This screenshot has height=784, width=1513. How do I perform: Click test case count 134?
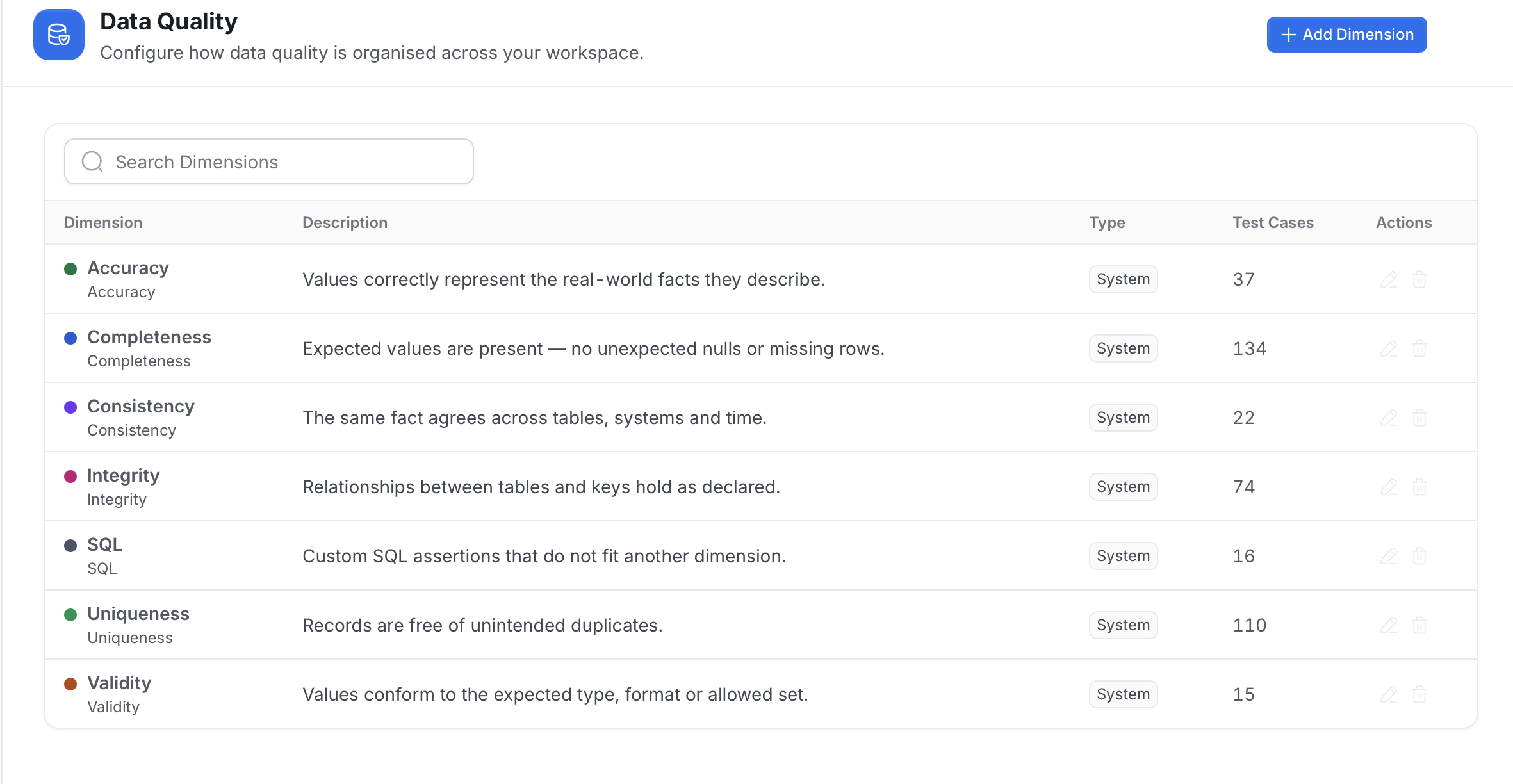click(1249, 348)
